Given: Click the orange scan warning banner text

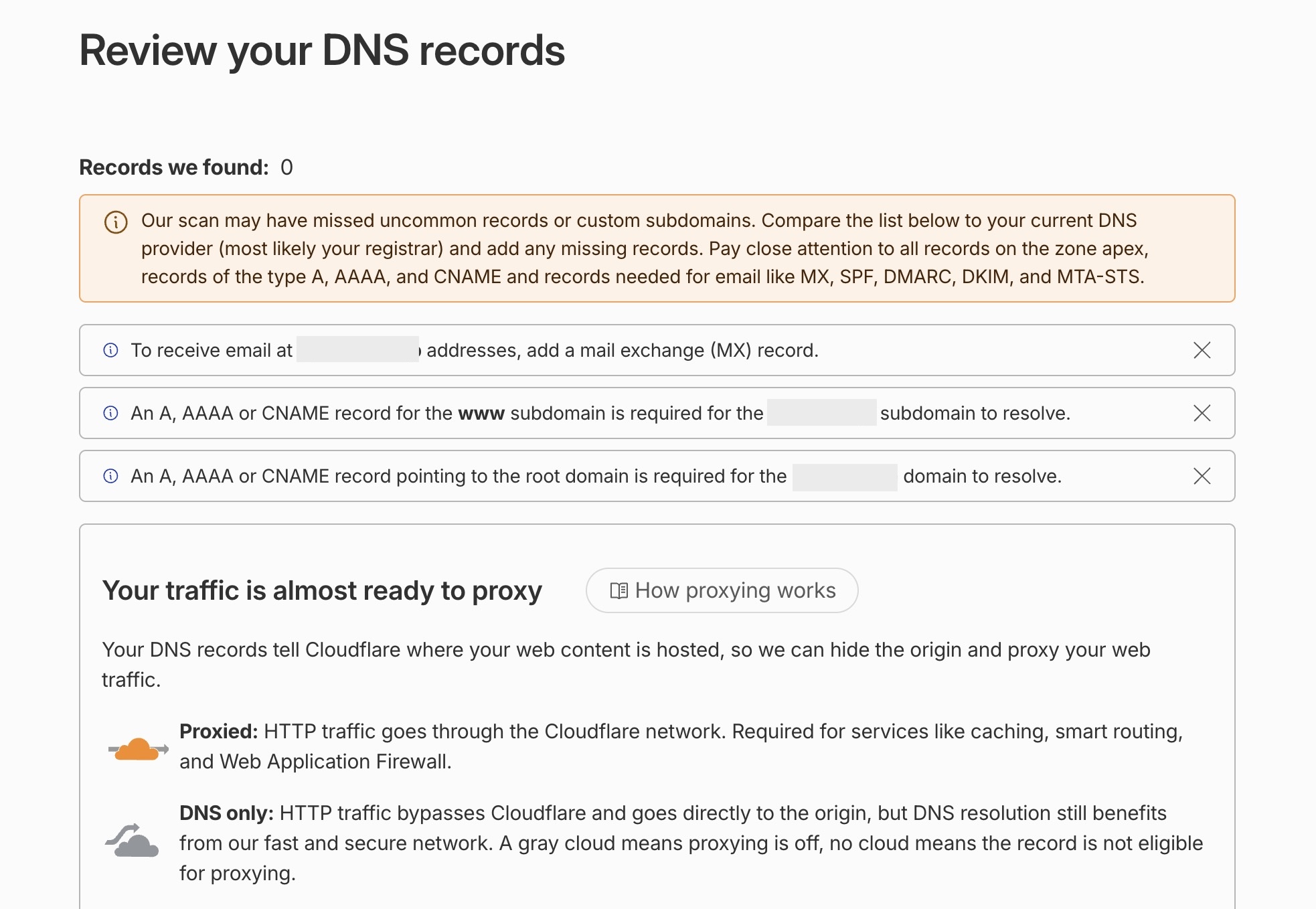Looking at the screenshot, I should click(645, 248).
